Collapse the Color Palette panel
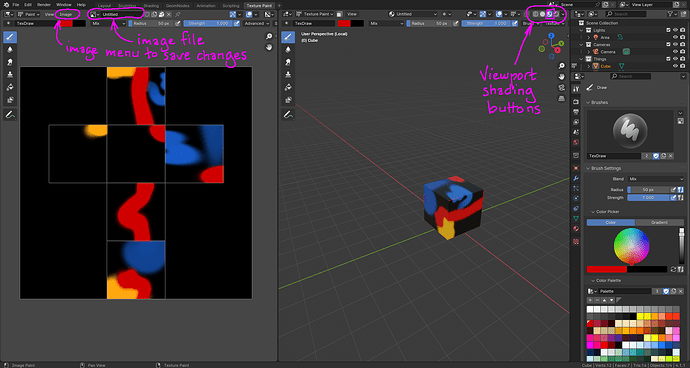This screenshot has width=690, height=368. pos(592,280)
